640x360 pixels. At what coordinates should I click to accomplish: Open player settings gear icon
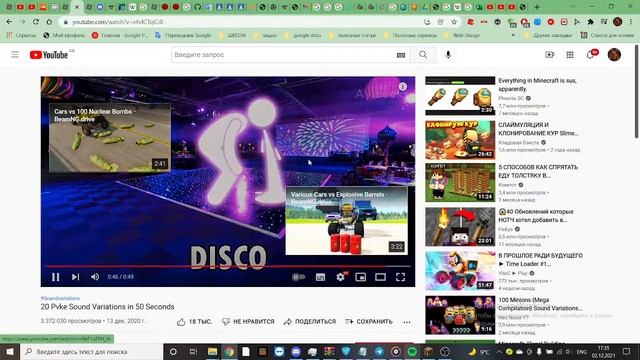click(340, 277)
